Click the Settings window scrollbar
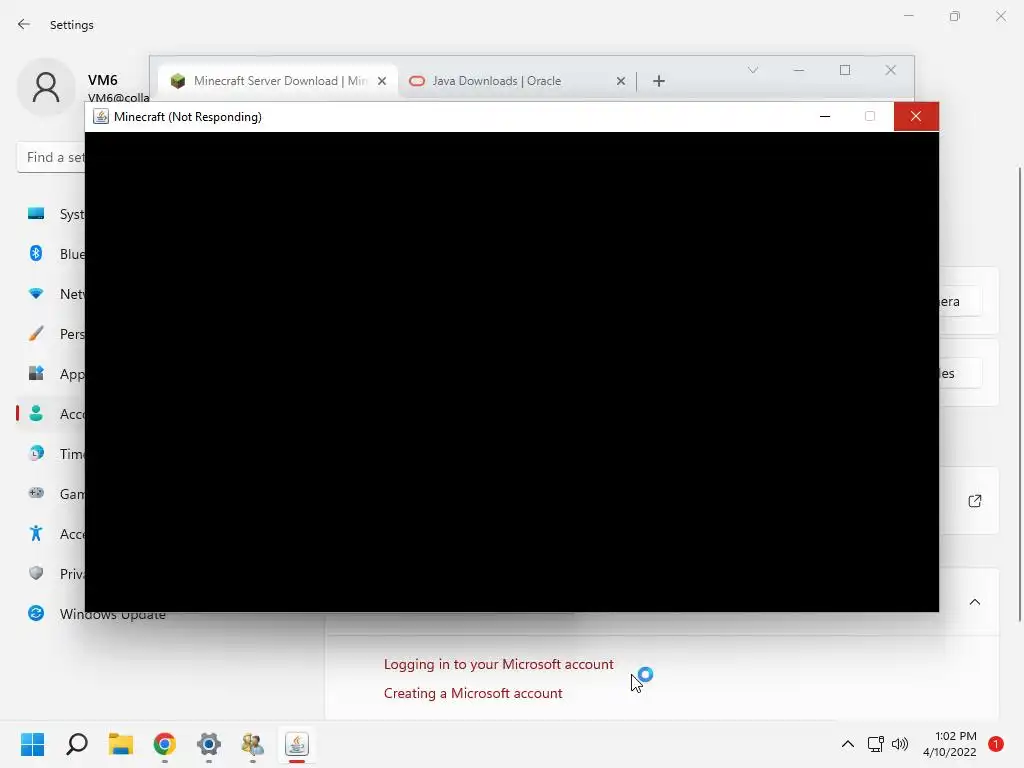This screenshot has width=1024, height=768. (x=1019, y=394)
